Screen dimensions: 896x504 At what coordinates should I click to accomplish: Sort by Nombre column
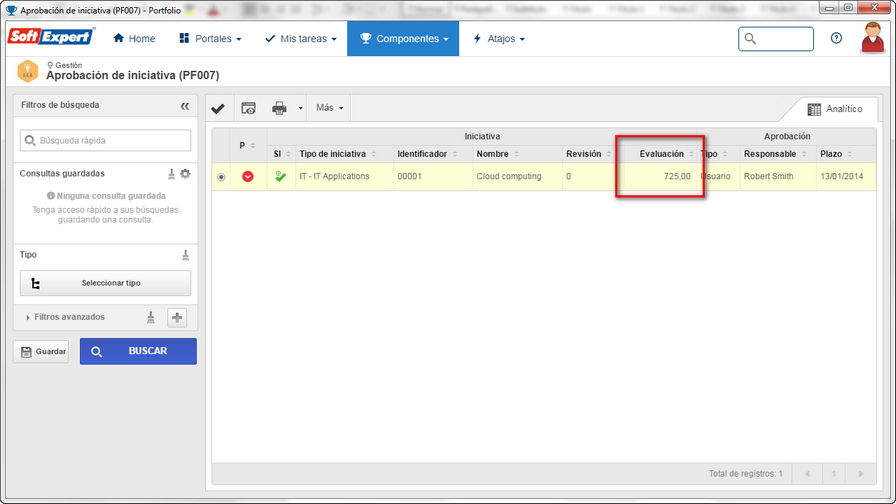498,154
